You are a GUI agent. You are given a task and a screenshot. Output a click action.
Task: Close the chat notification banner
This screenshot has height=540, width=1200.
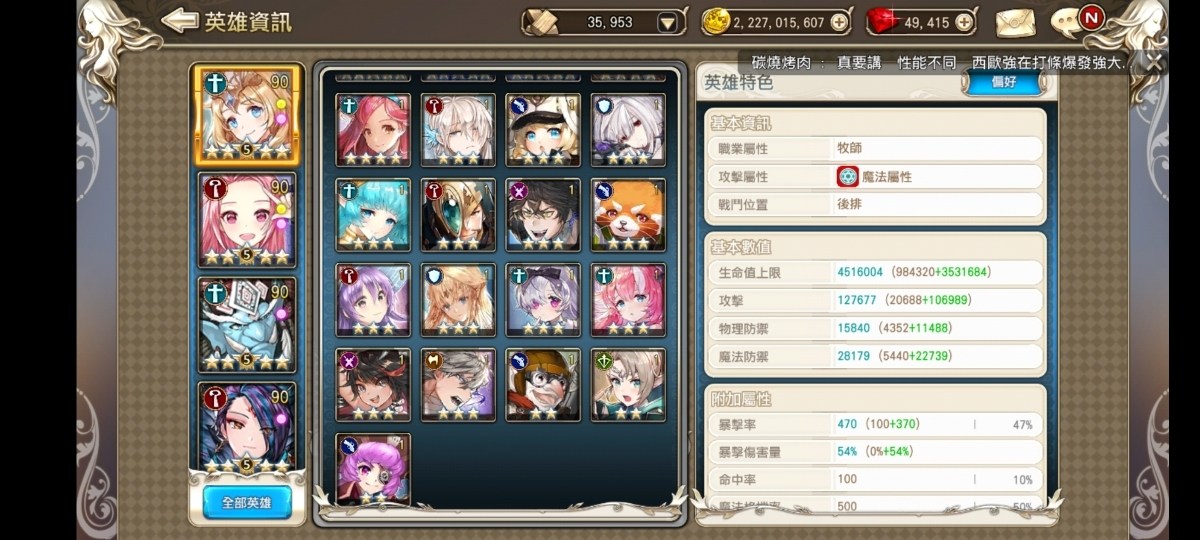1155,61
